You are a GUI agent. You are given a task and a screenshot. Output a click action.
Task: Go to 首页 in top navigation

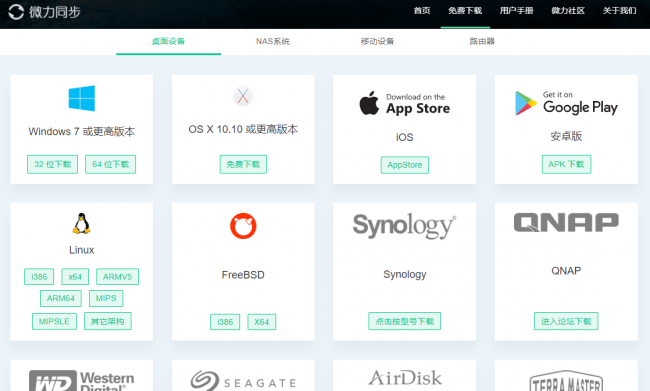(x=422, y=11)
